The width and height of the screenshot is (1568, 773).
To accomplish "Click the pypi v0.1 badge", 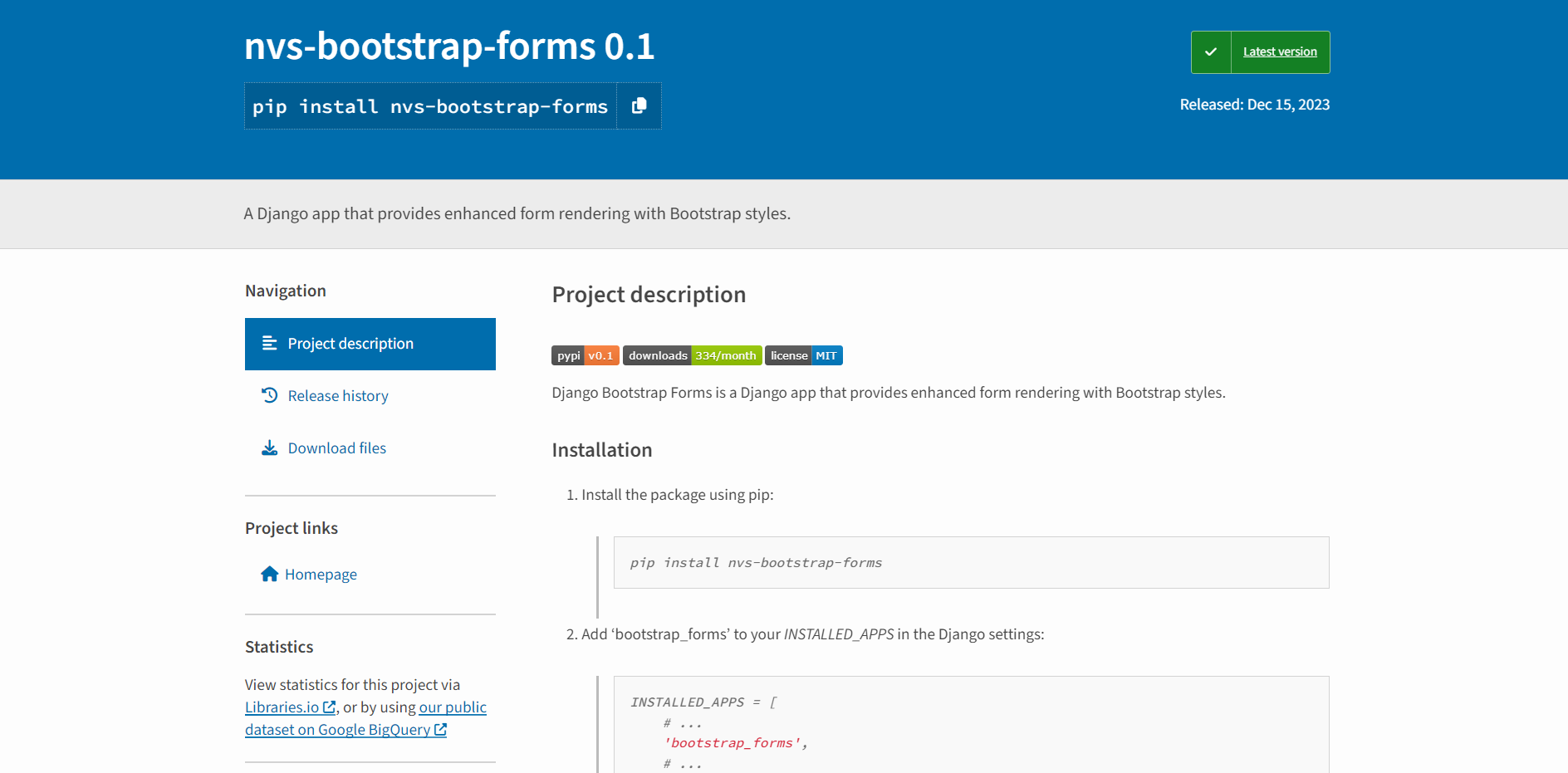I will click(586, 355).
